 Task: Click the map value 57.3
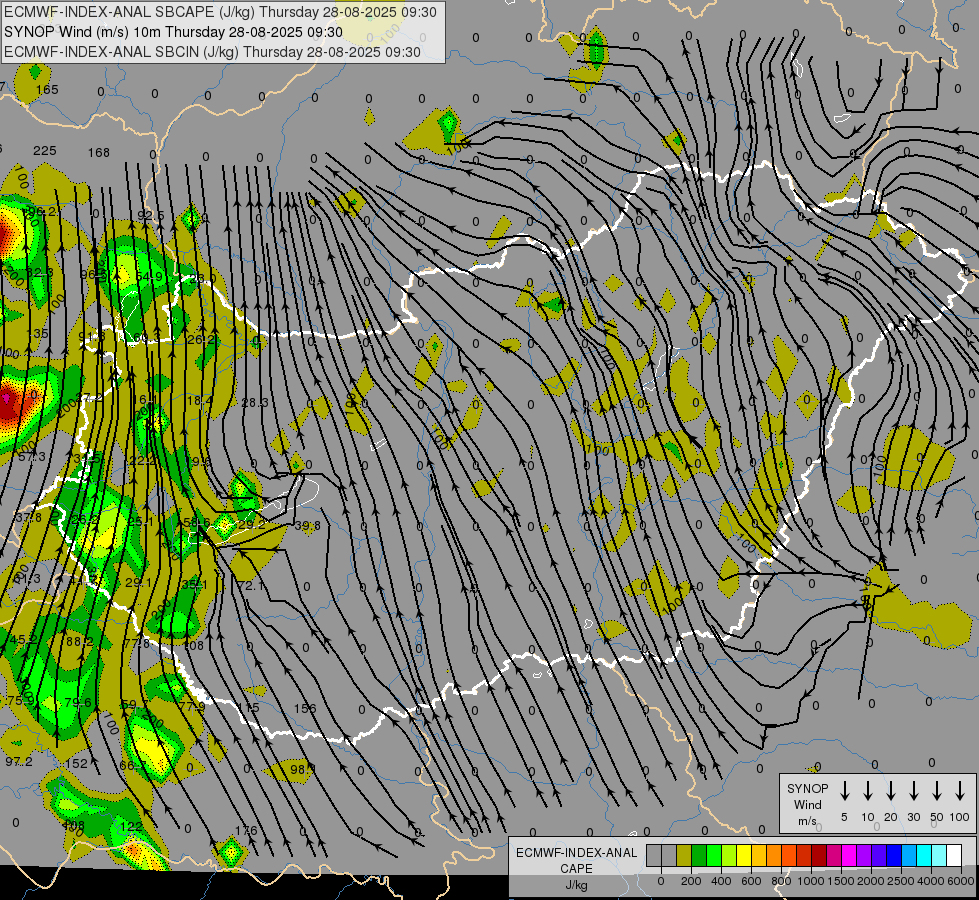coord(32,457)
